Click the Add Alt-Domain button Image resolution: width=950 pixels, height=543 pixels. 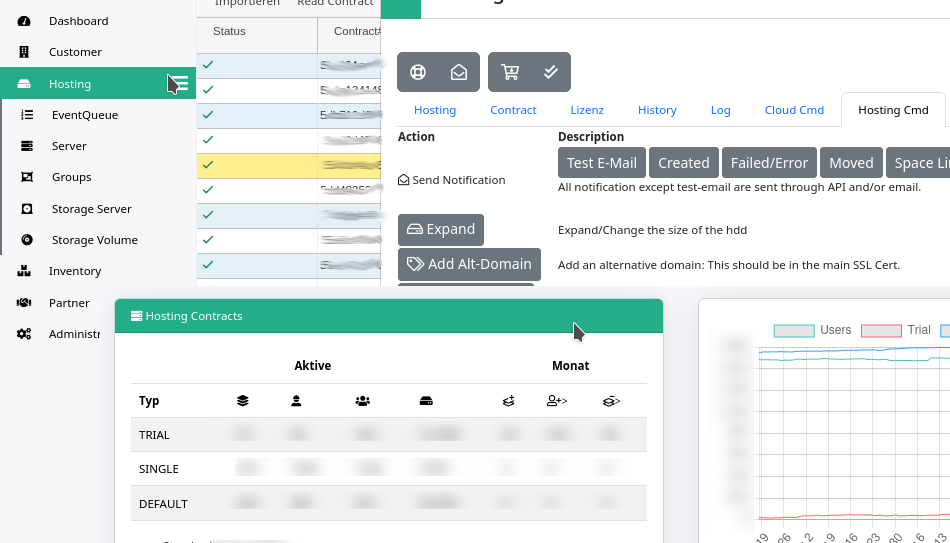pyautogui.click(x=469, y=265)
